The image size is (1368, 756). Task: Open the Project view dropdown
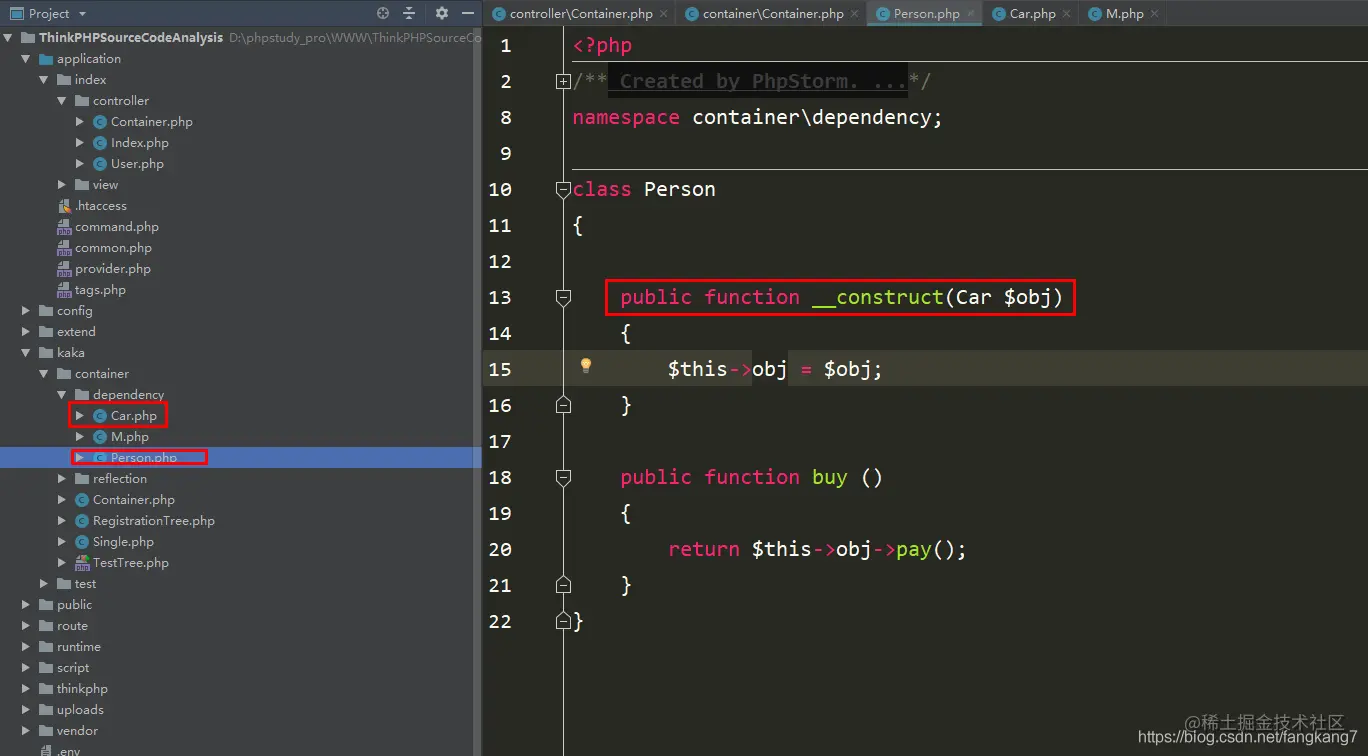pos(82,14)
